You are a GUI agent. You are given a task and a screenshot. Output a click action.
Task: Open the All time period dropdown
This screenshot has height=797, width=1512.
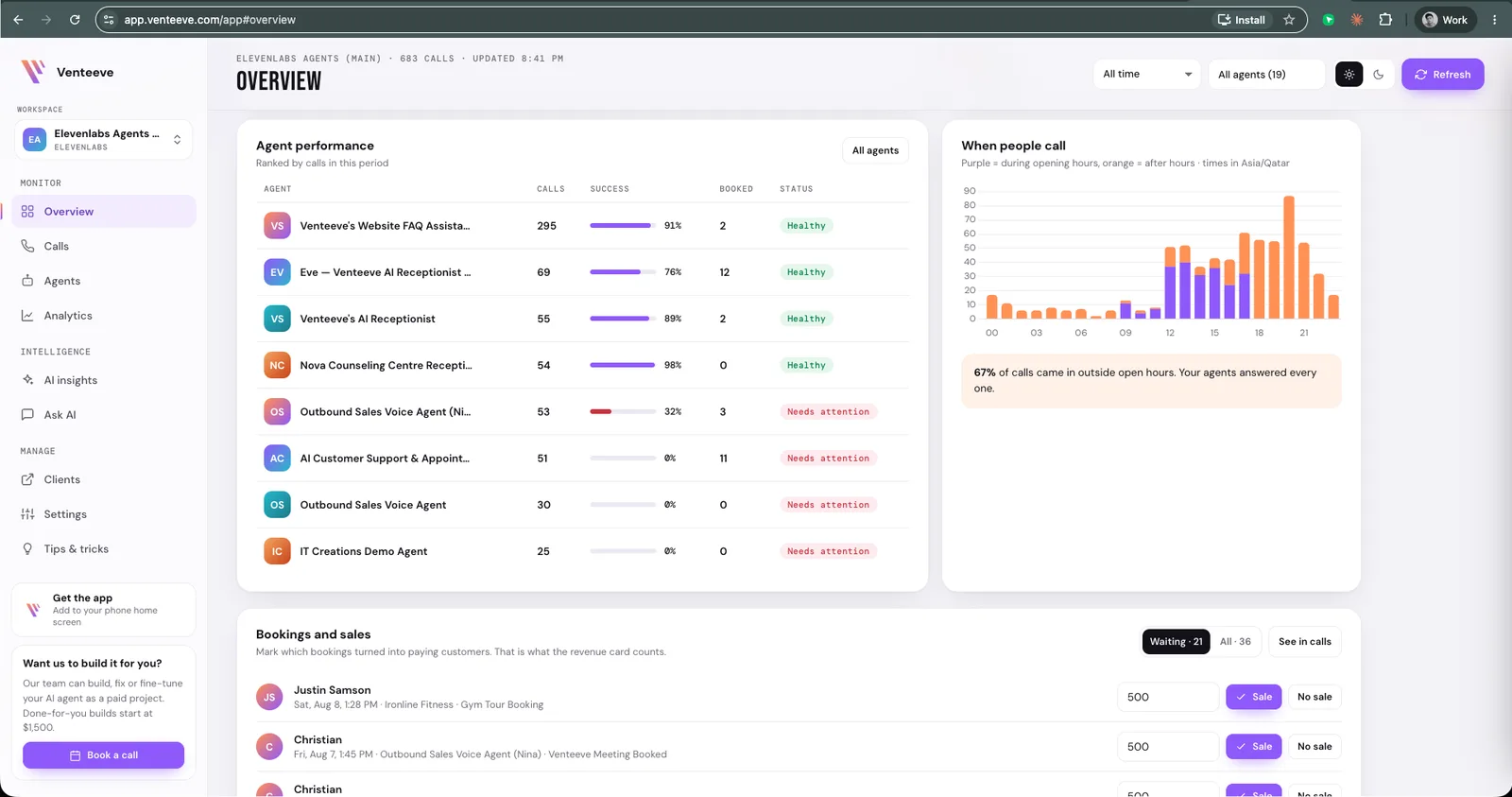[1147, 75]
